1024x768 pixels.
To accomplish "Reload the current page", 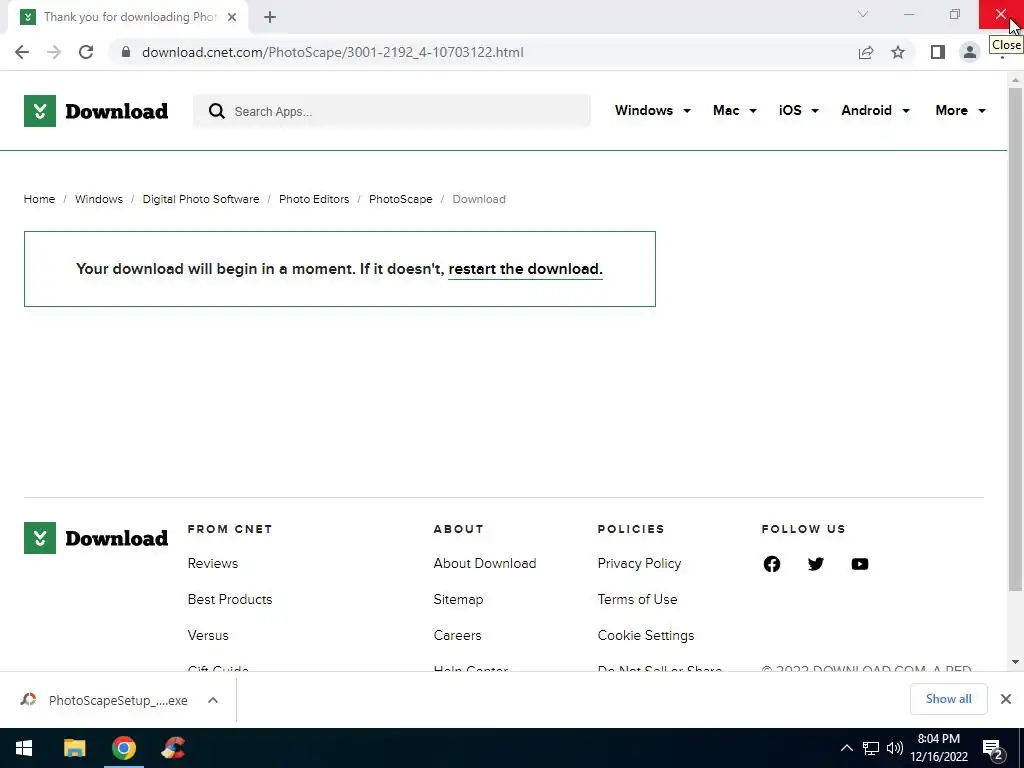I will pos(86,52).
